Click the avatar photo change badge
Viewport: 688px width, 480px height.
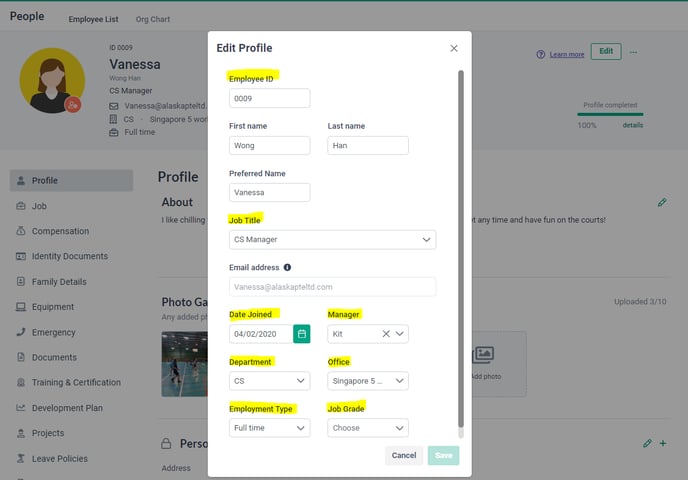[x=73, y=105]
